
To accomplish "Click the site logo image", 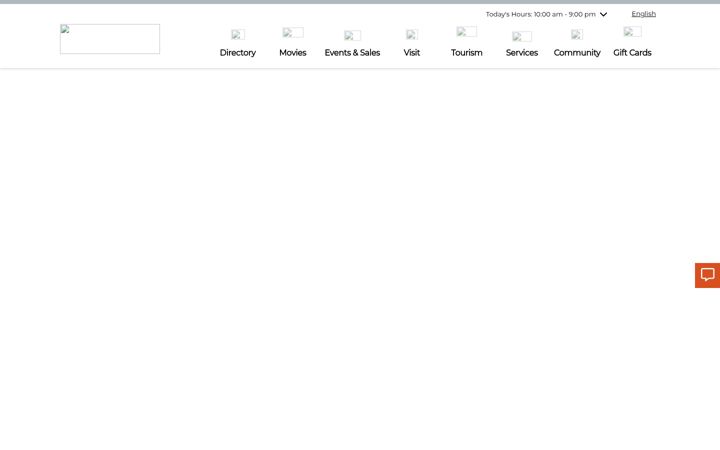I will [x=110, y=39].
